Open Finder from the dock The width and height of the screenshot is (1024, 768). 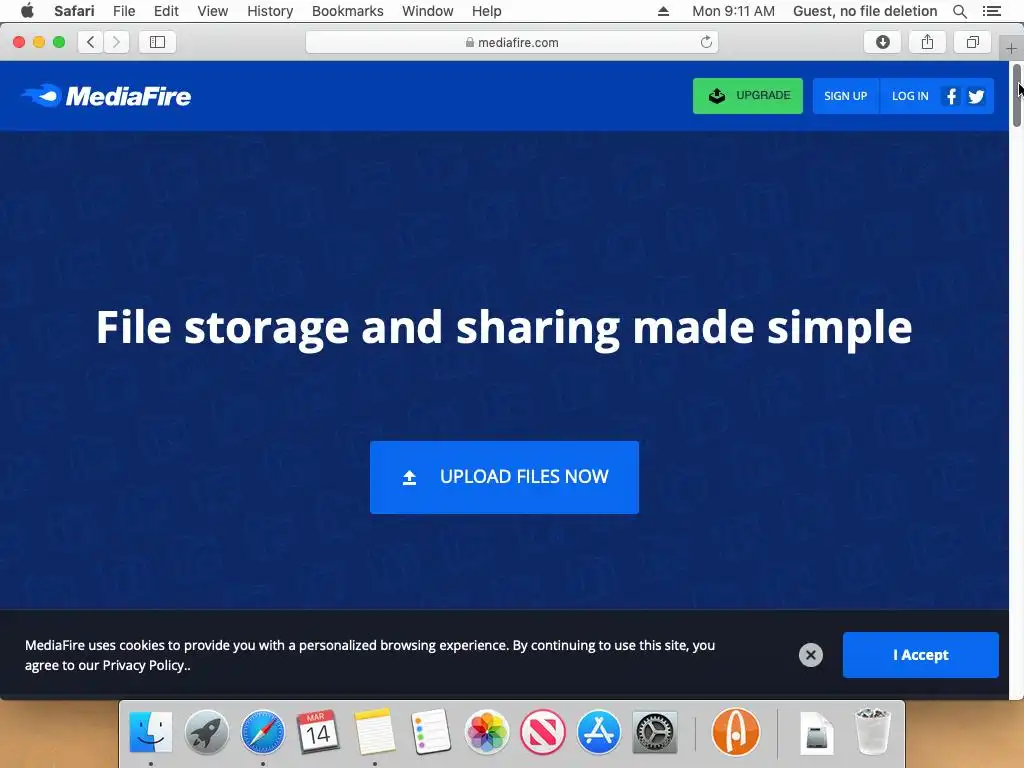click(151, 731)
